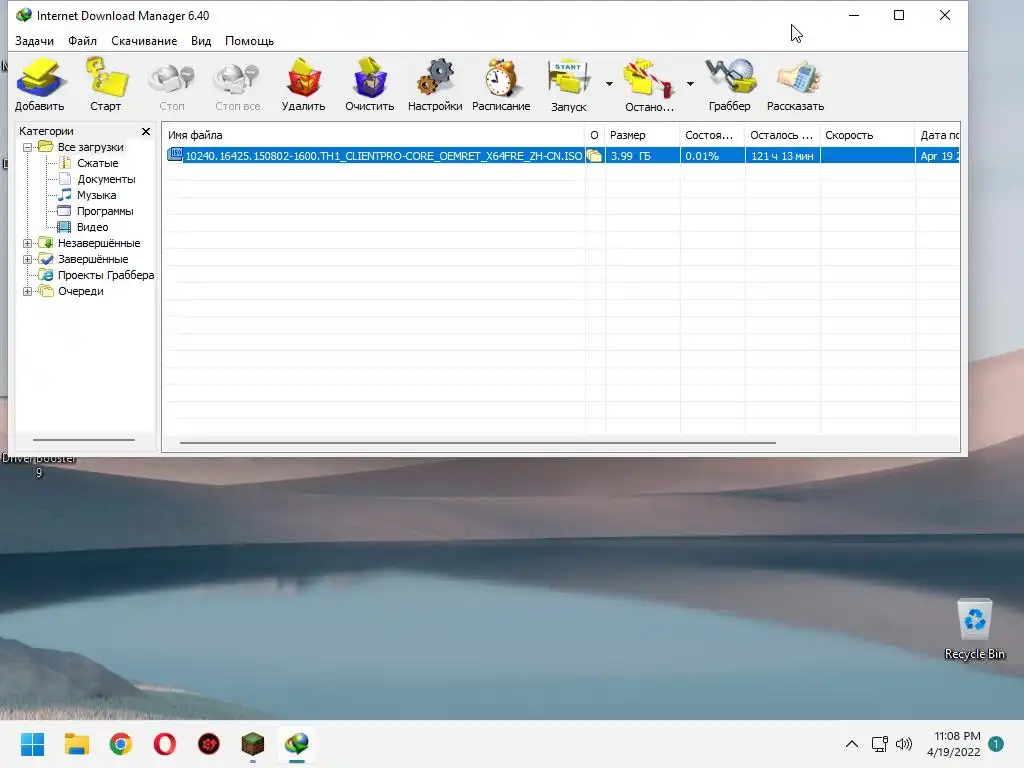
Task: Open the Граббер site grabber icon
Action: pyautogui.click(x=729, y=84)
